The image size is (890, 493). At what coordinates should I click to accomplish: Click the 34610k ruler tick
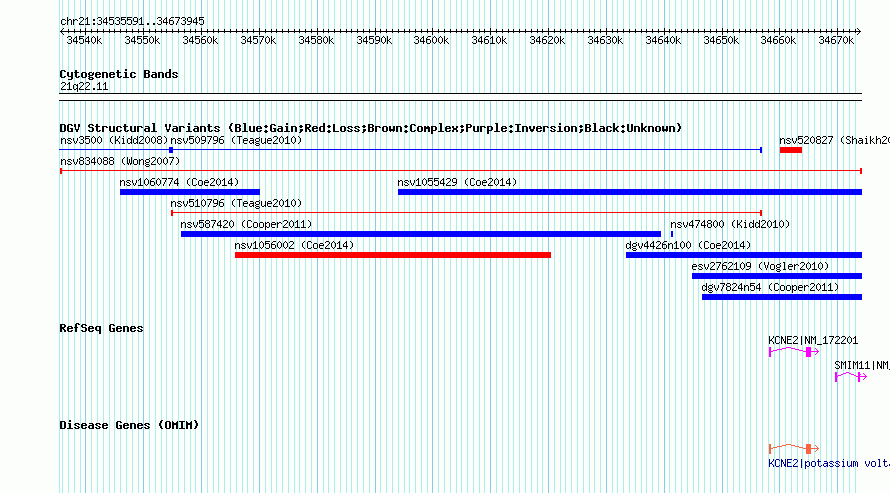[489, 40]
